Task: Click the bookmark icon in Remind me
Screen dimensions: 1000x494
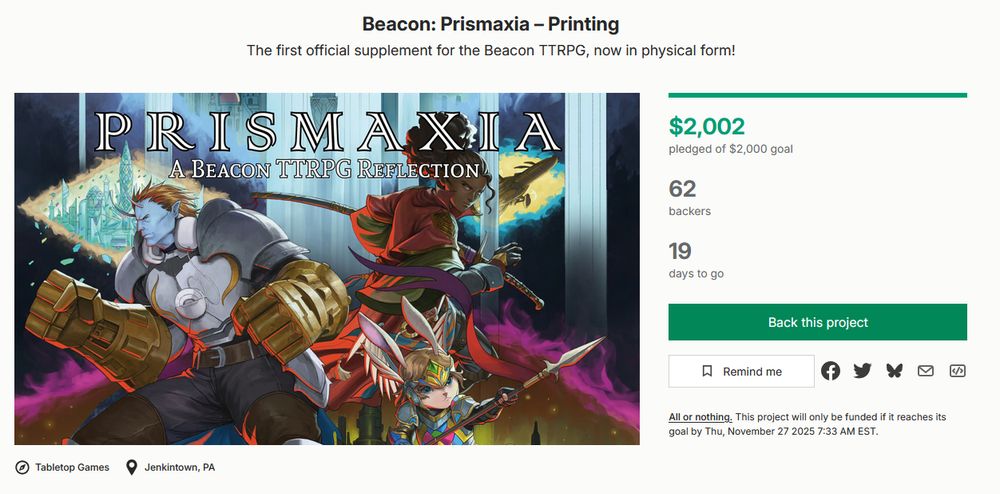Action: [707, 371]
